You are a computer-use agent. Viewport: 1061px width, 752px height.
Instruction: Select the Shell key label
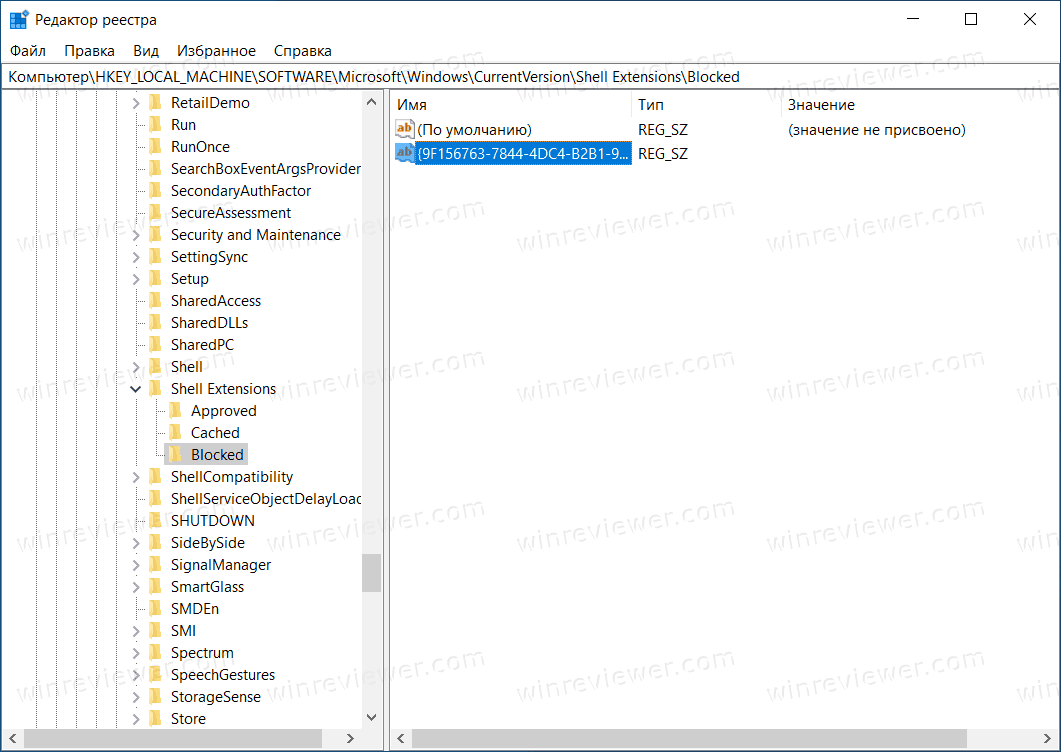187,367
